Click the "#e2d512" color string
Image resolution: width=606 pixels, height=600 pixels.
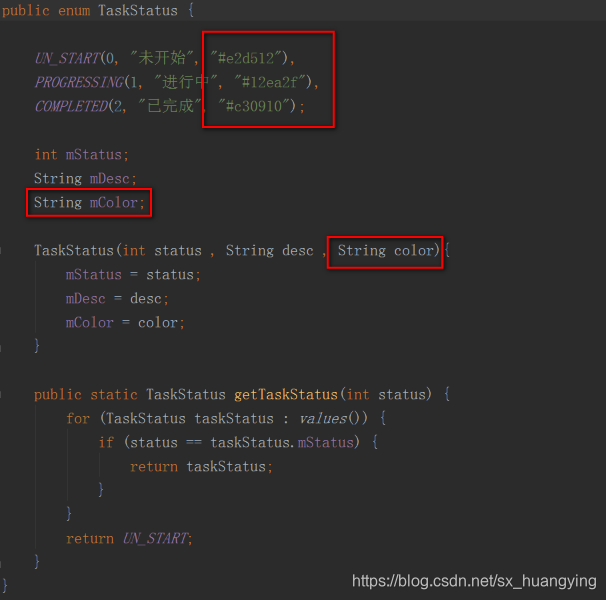(245, 58)
